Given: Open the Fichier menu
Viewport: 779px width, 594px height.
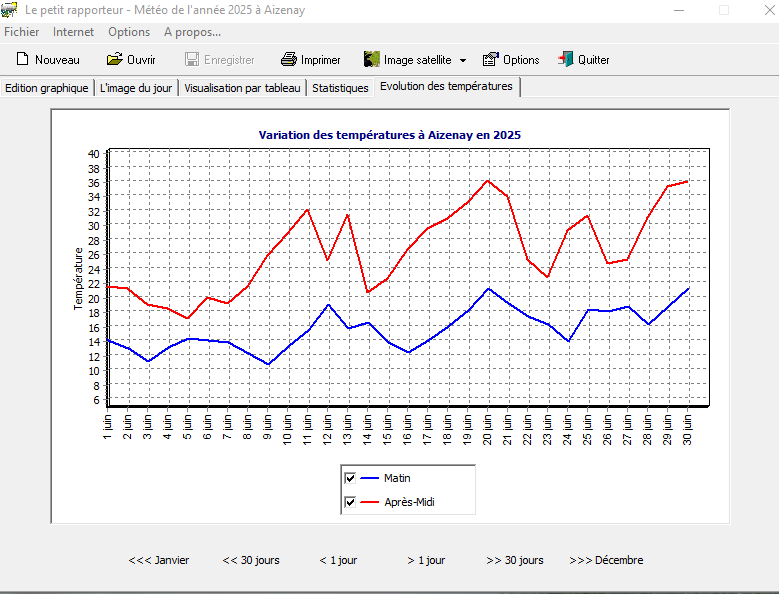Looking at the screenshot, I should [x=22, y=32].
